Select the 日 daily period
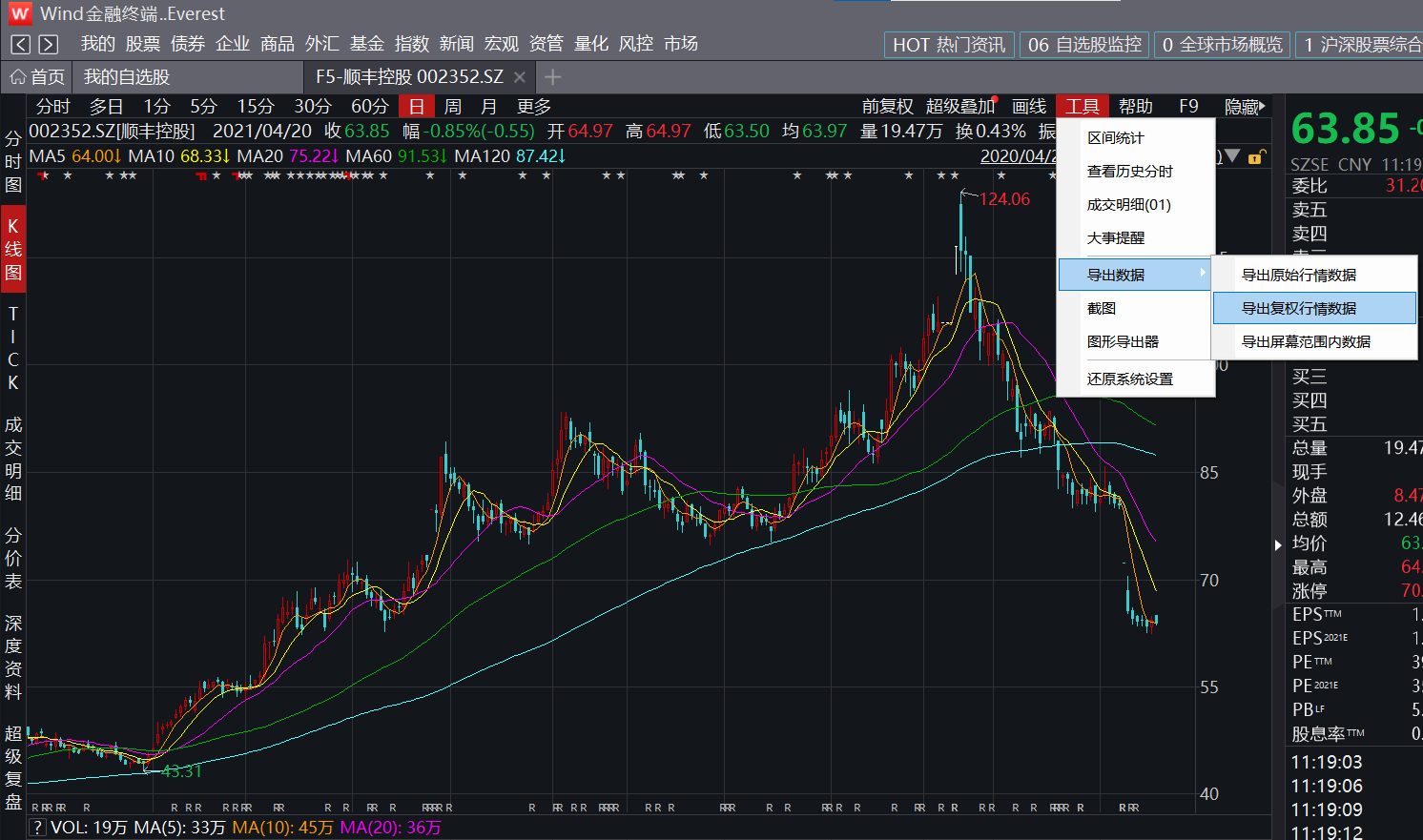 (x=417, y=107)
